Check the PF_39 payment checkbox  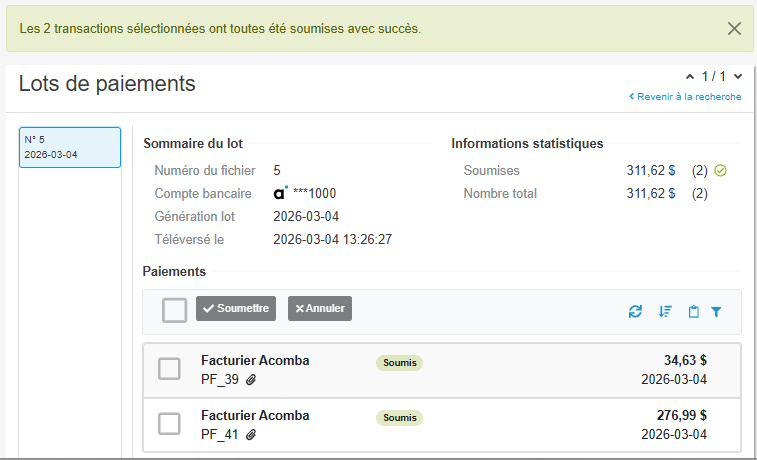pyautogui.click(x=169, y=369)
